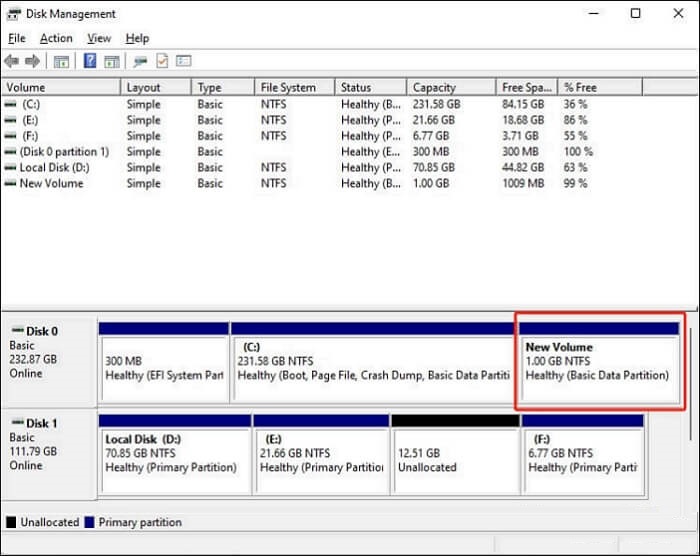Click Show/Hide Console Tree toolbar icon
This screenshot has width=700, height=556.
[61, 61]
